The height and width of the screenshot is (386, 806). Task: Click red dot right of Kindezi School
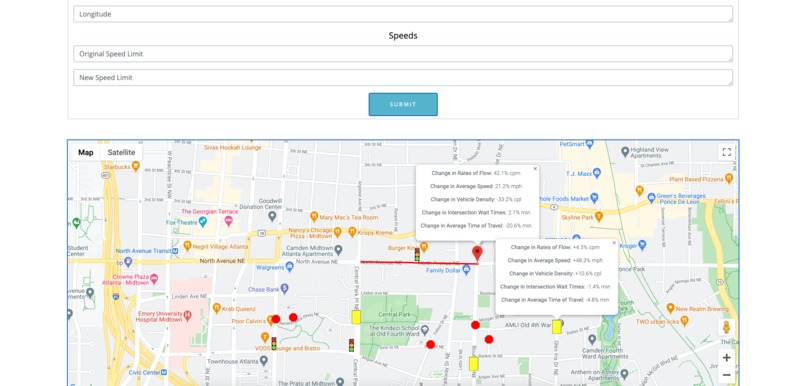[x=430, y=344]
